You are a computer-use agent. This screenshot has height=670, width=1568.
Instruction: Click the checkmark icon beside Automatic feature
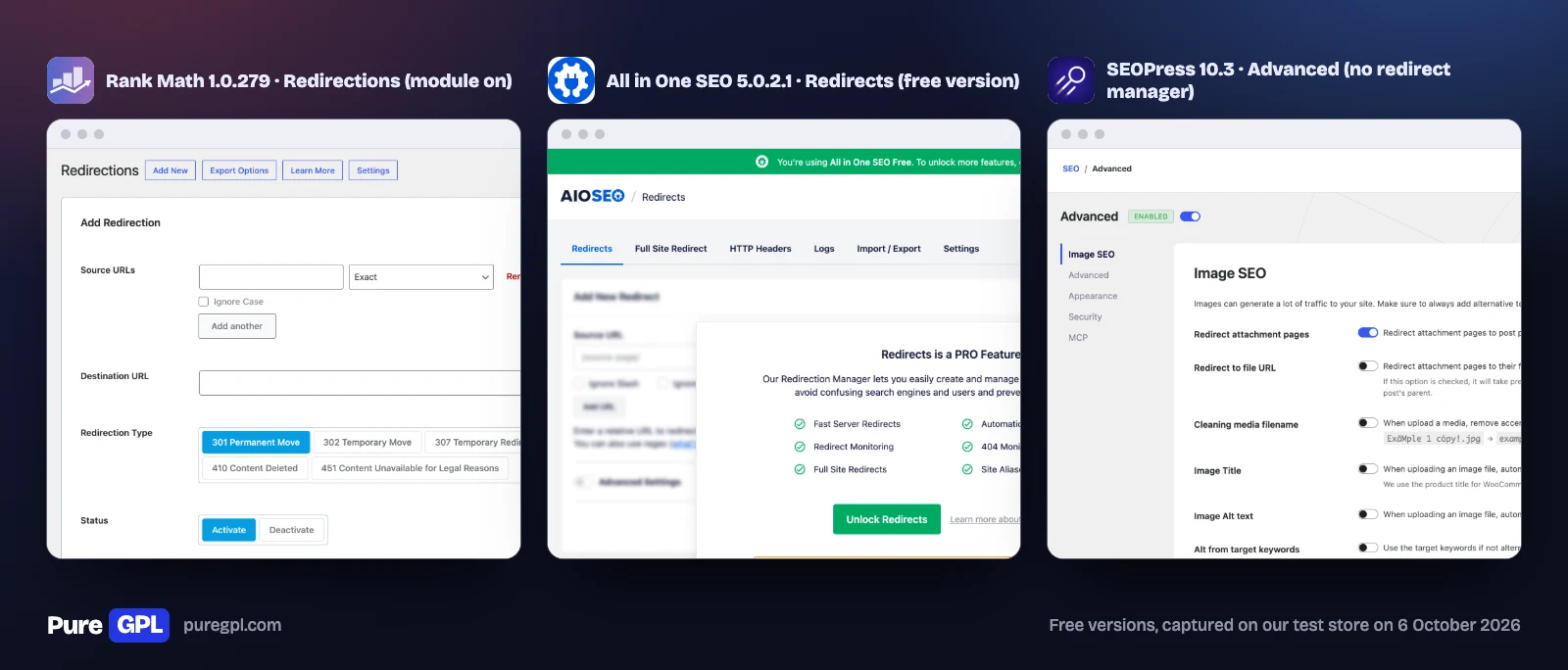967,424
